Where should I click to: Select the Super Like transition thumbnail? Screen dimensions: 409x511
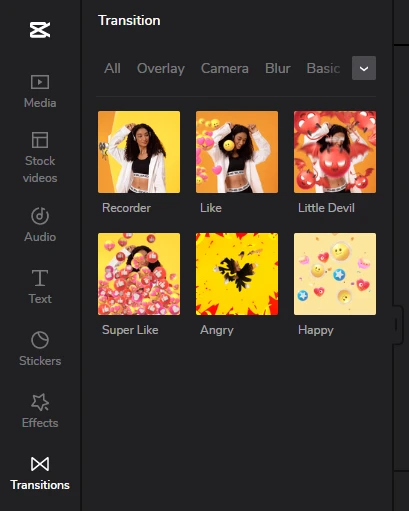139,274
